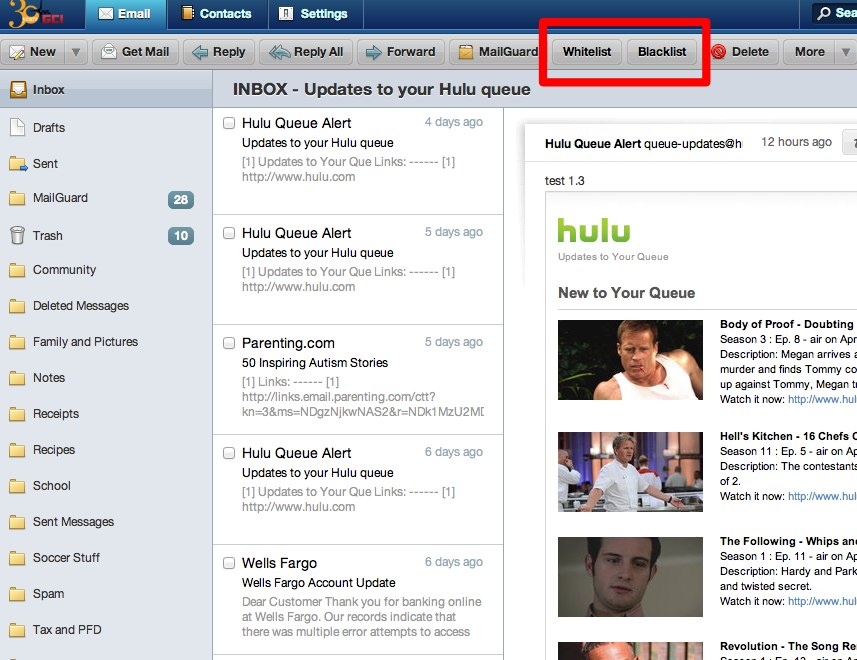This screenshot has height=660, width=857.
Task: Check the Hulu Queue Alert 5 days ago message
Action: pos(229,233)
